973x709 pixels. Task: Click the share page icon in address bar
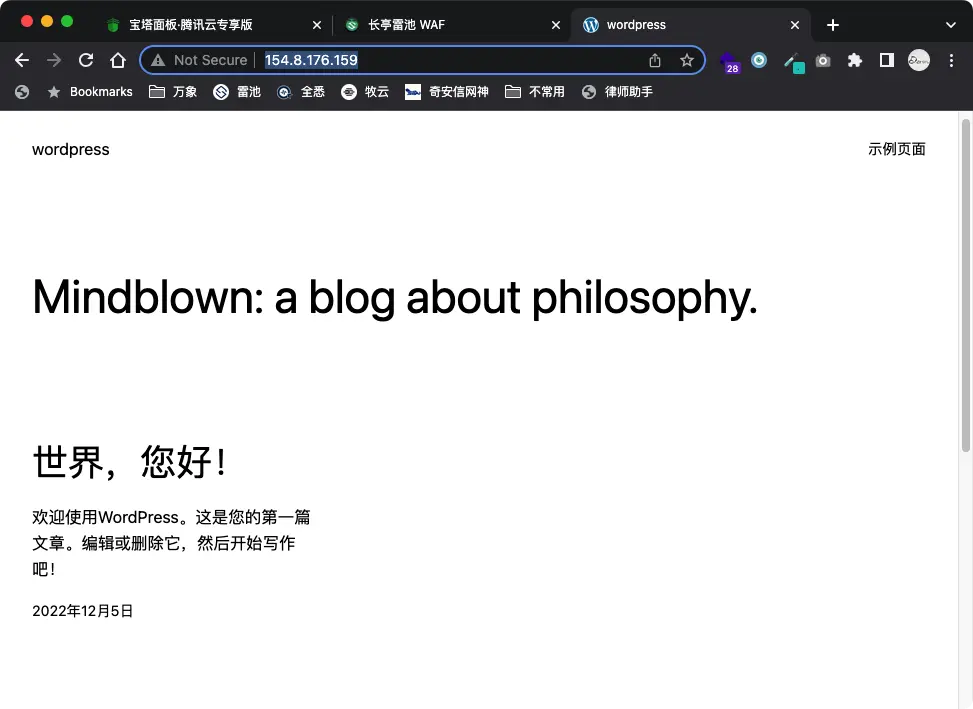coord(655,60)
